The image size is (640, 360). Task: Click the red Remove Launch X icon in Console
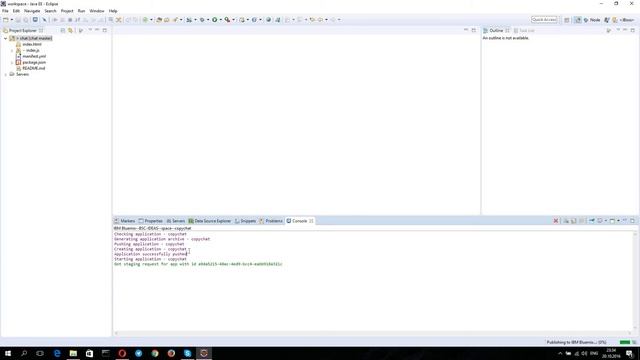[x=556, y=221]
